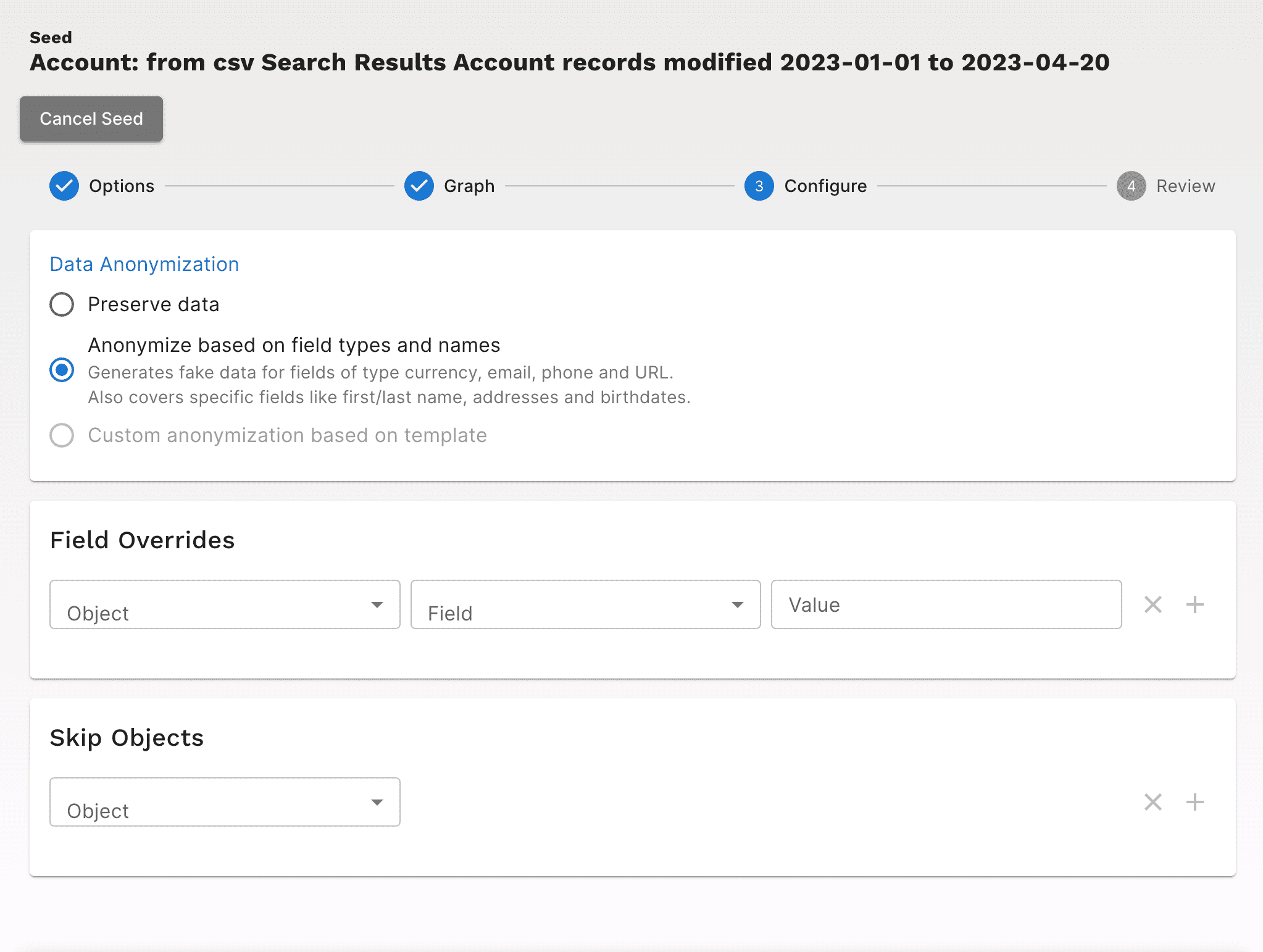This screenshot has height=952, width=1263.
Task: Select the Preserve data option
Action: point(61,304)
